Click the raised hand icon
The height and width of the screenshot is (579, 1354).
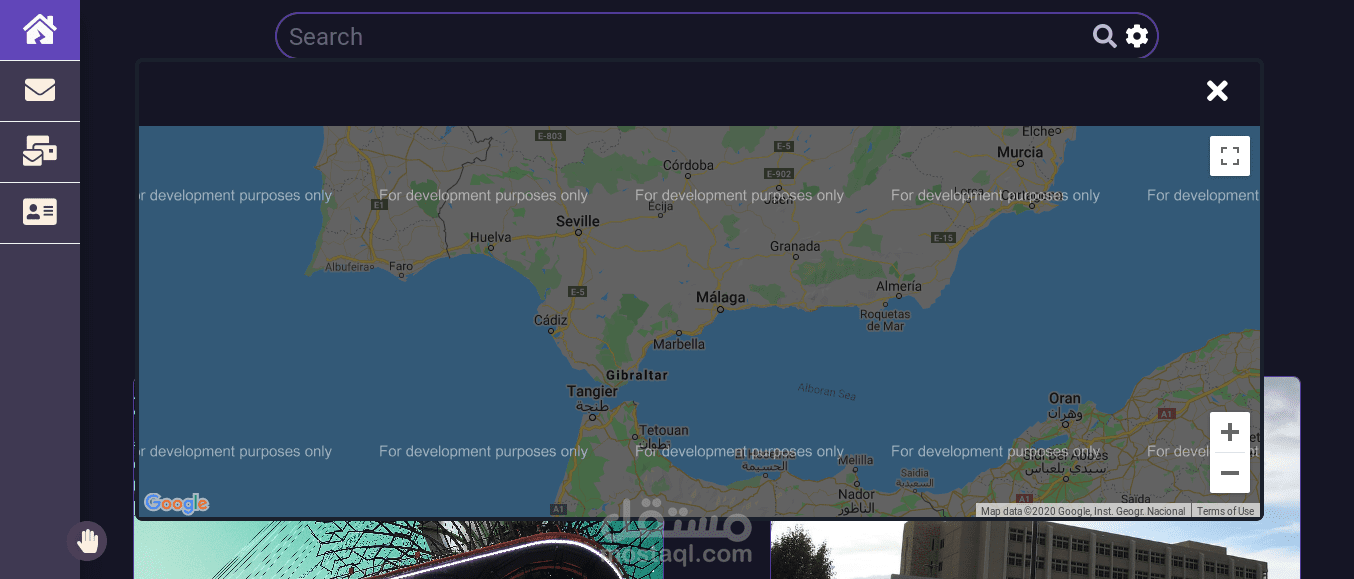coord(88,541)
